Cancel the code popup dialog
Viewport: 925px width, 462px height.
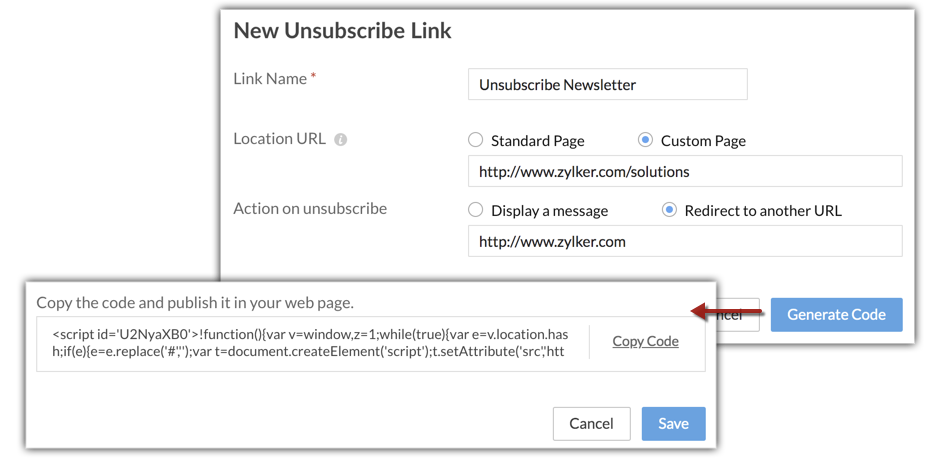click(591, 423)
